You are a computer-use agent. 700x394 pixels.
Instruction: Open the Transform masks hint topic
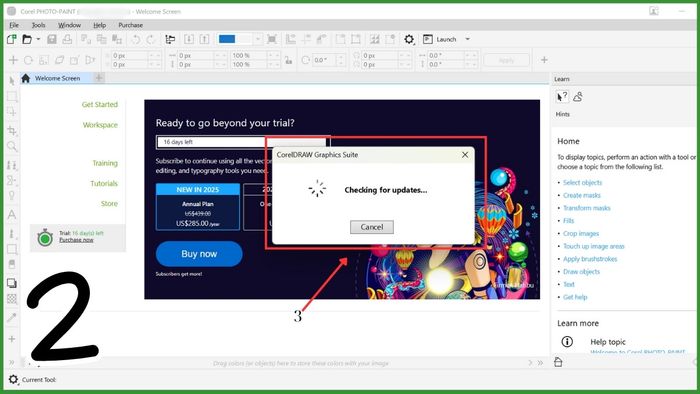pos(587,208)
